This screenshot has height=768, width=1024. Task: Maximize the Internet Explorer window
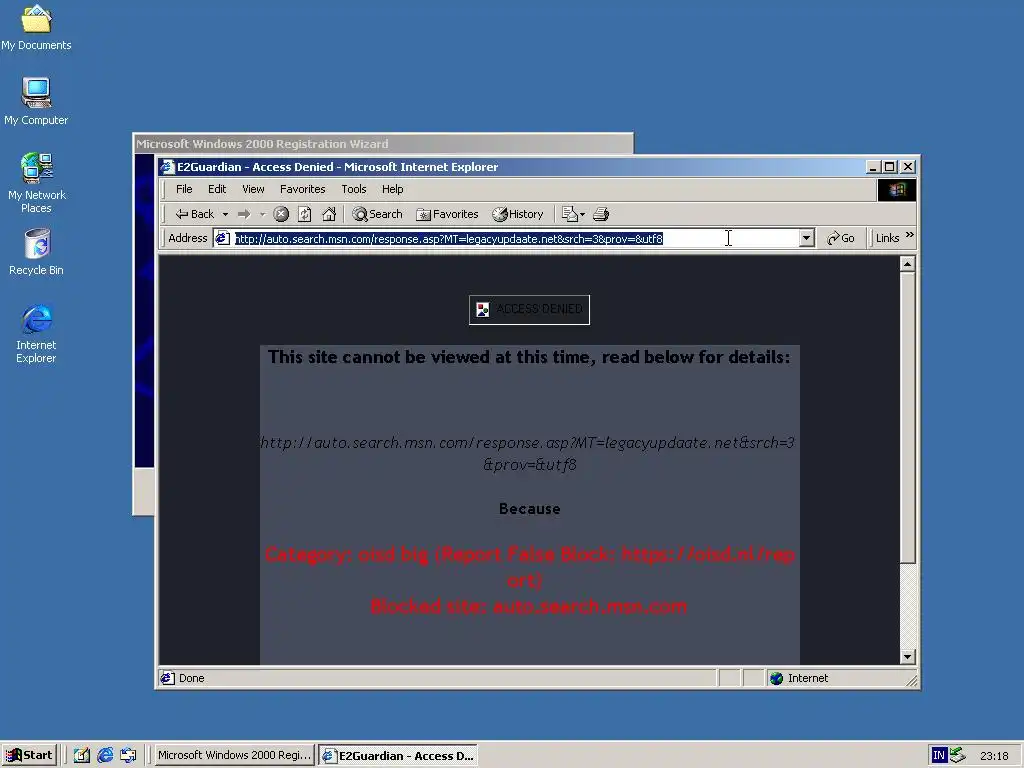[889, 167]
